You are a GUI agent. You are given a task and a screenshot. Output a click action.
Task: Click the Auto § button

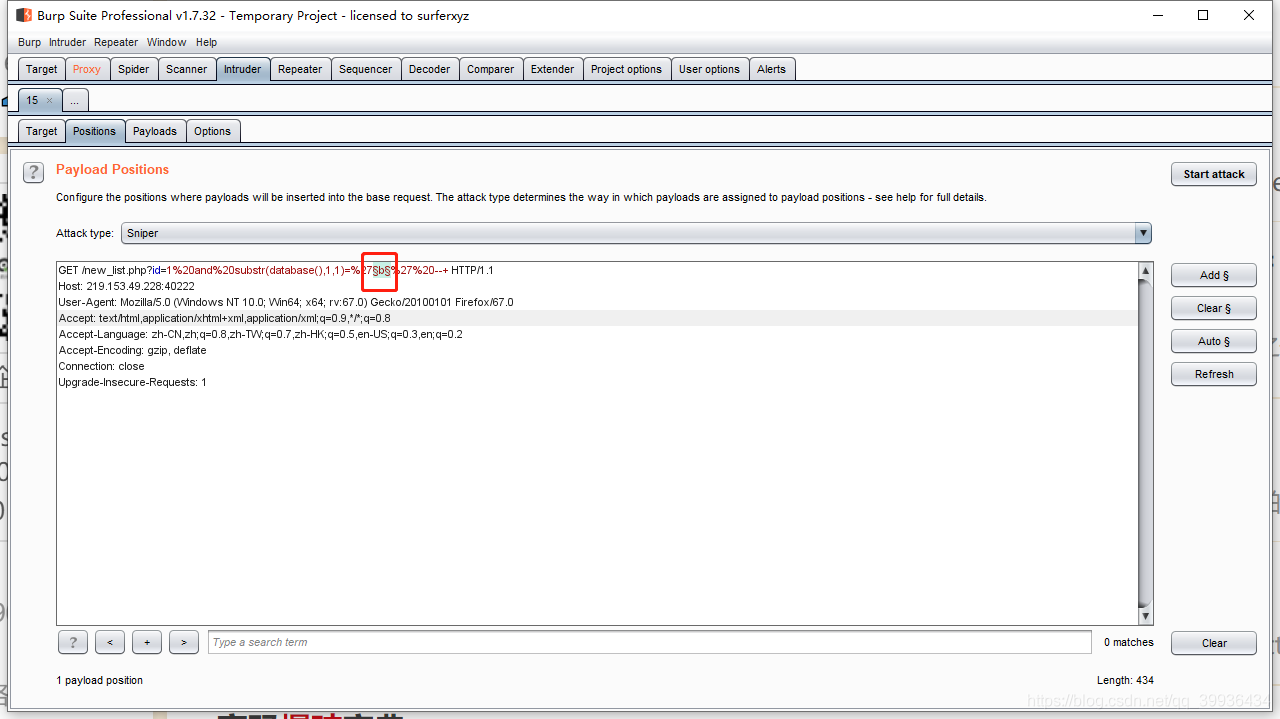[x=1214, y=341]
